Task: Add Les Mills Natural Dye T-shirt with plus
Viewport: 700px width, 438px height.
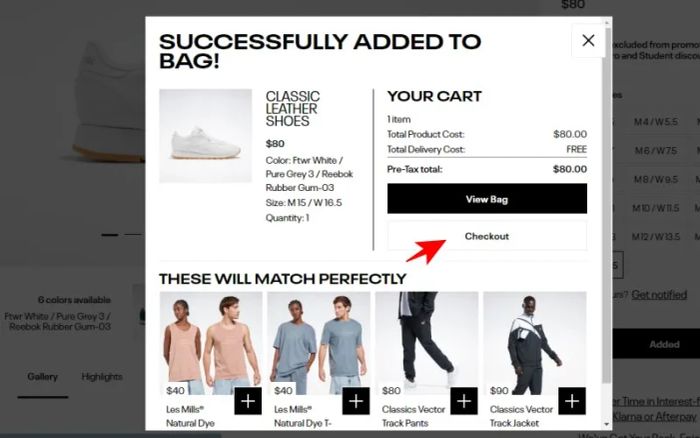Action: (356, 401)
